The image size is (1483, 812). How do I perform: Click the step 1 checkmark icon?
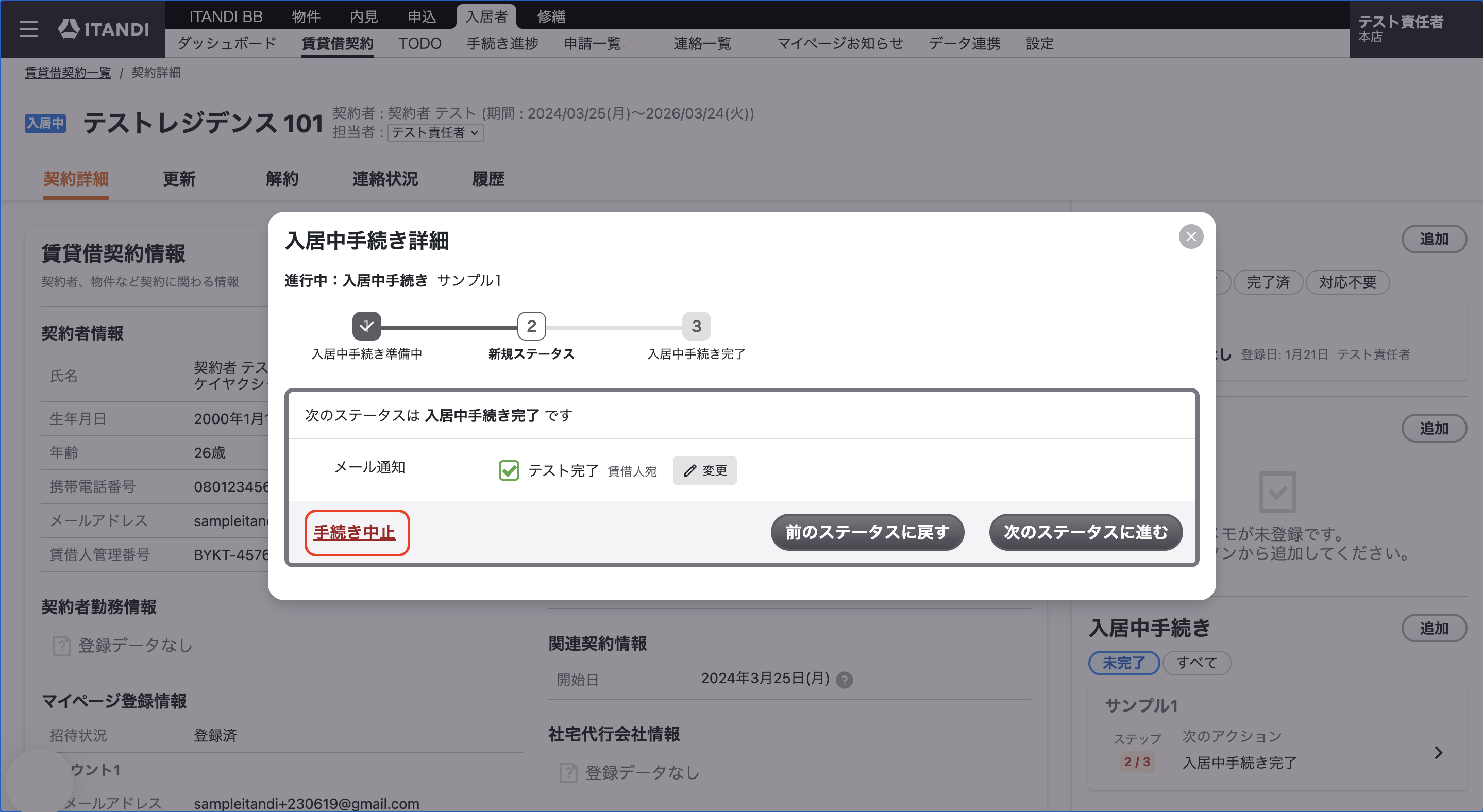(x=367, y=326)
